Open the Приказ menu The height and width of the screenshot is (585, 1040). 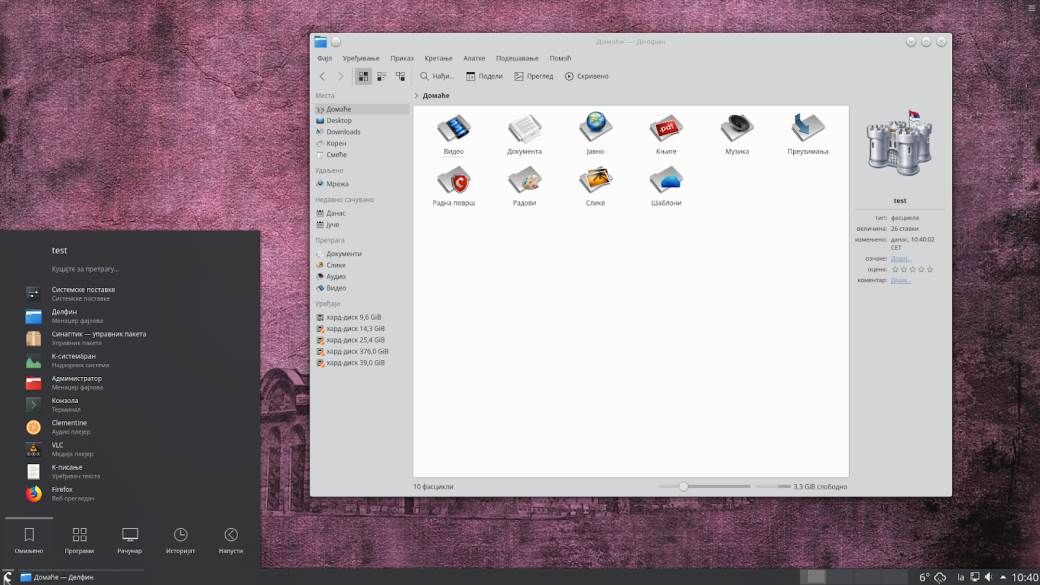click(402, 57)
